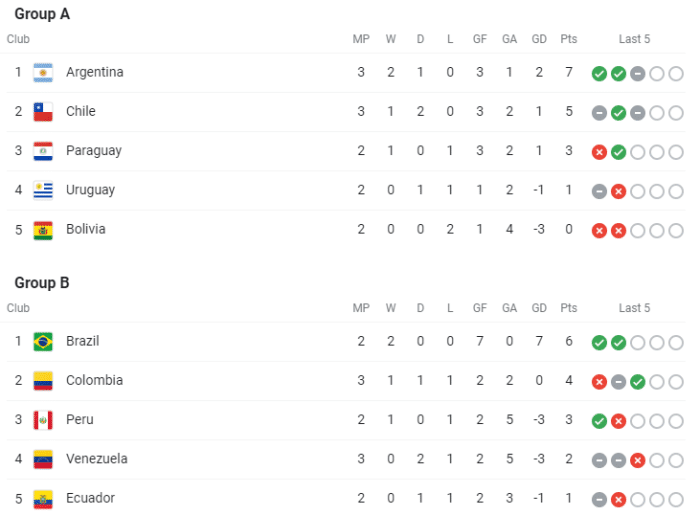Click the Paraguay flag icon
Viewport: 700px width, 515px height.
[43, 151]
